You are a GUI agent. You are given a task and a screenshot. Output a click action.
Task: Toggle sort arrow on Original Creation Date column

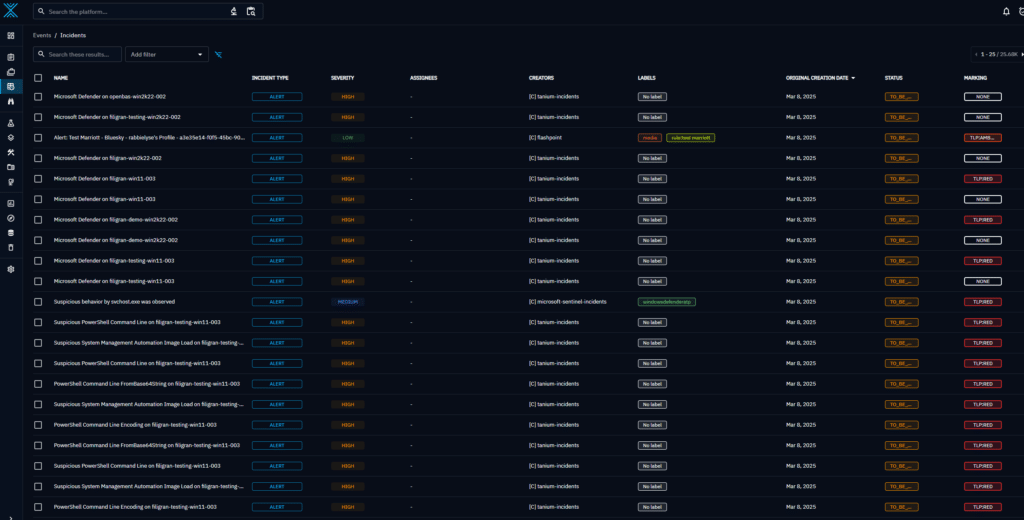click(853, 77)
